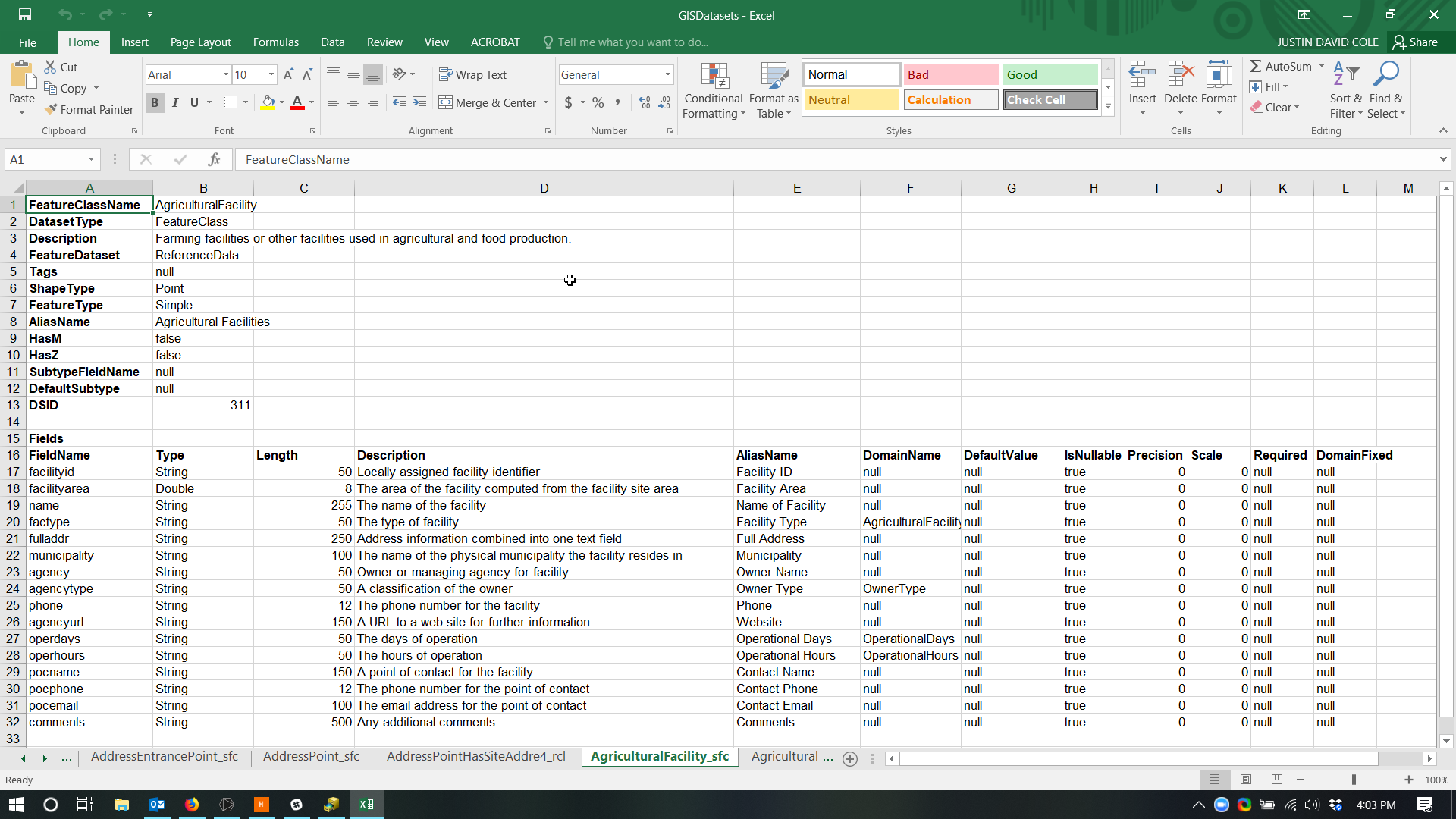Select the Italic formatting icon

(175, 102)
